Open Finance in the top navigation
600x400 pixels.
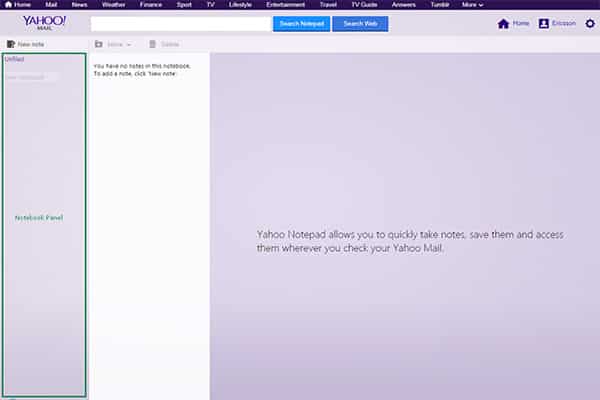tap(151, 5)
